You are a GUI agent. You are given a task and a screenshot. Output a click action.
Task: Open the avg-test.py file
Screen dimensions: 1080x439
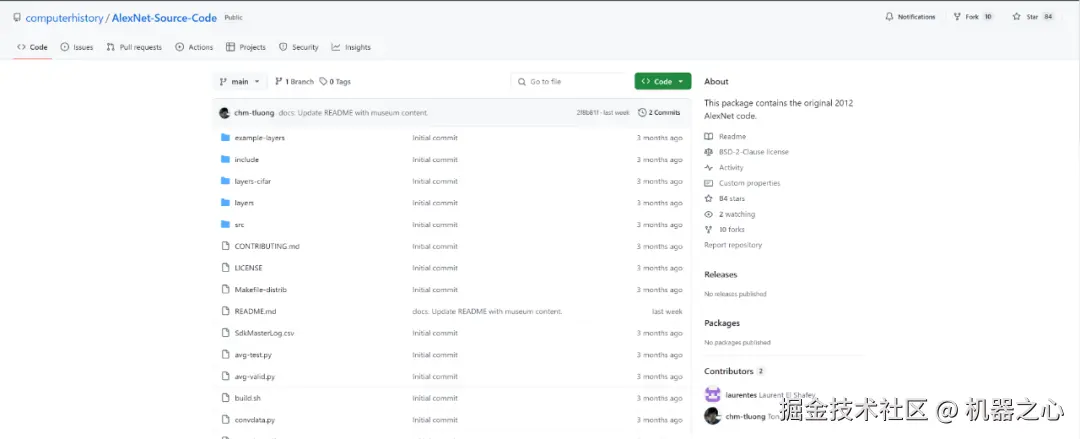click(253, 355)
